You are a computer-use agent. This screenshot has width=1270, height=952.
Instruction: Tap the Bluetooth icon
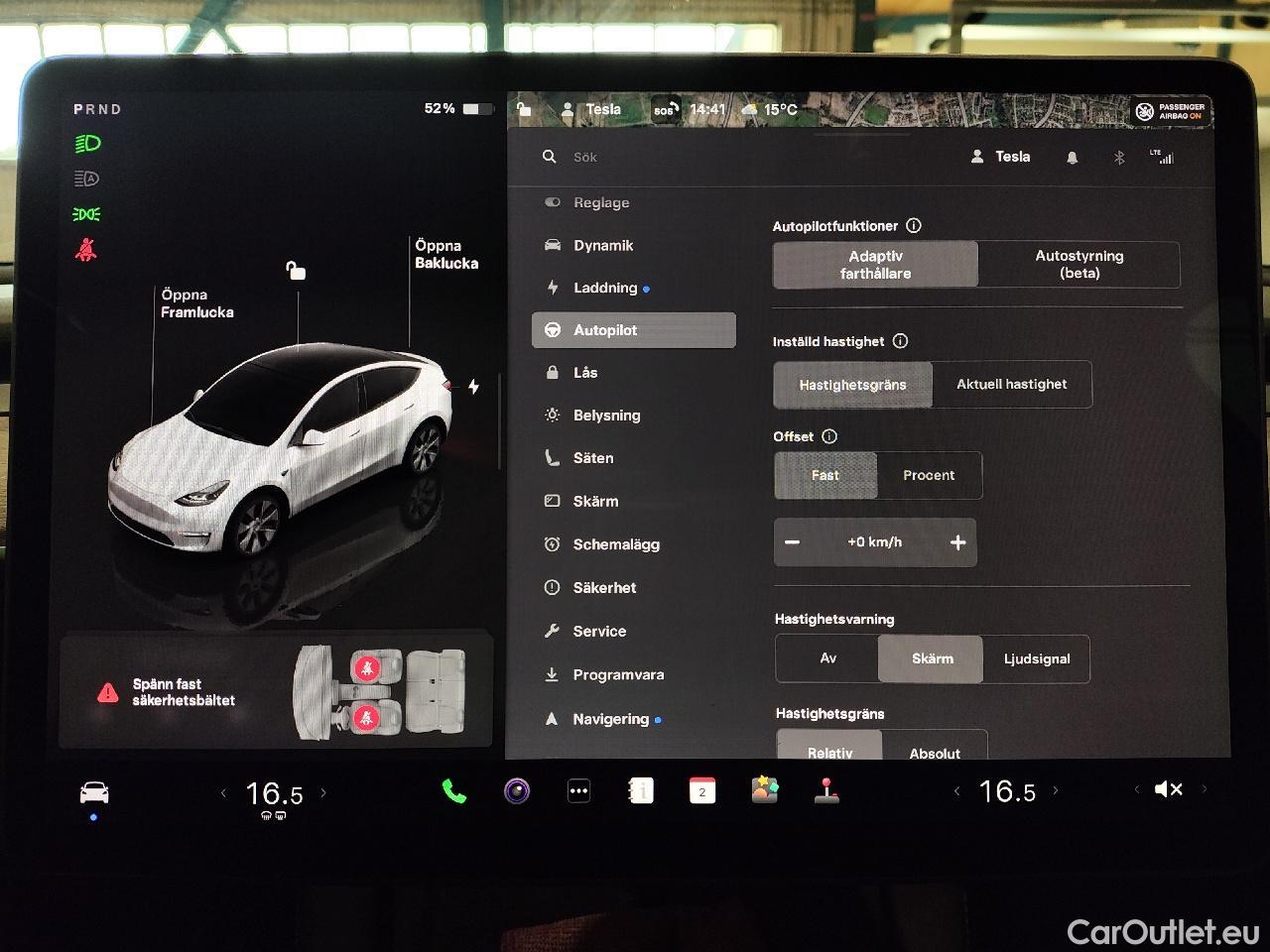click(x=1119, y=158)
